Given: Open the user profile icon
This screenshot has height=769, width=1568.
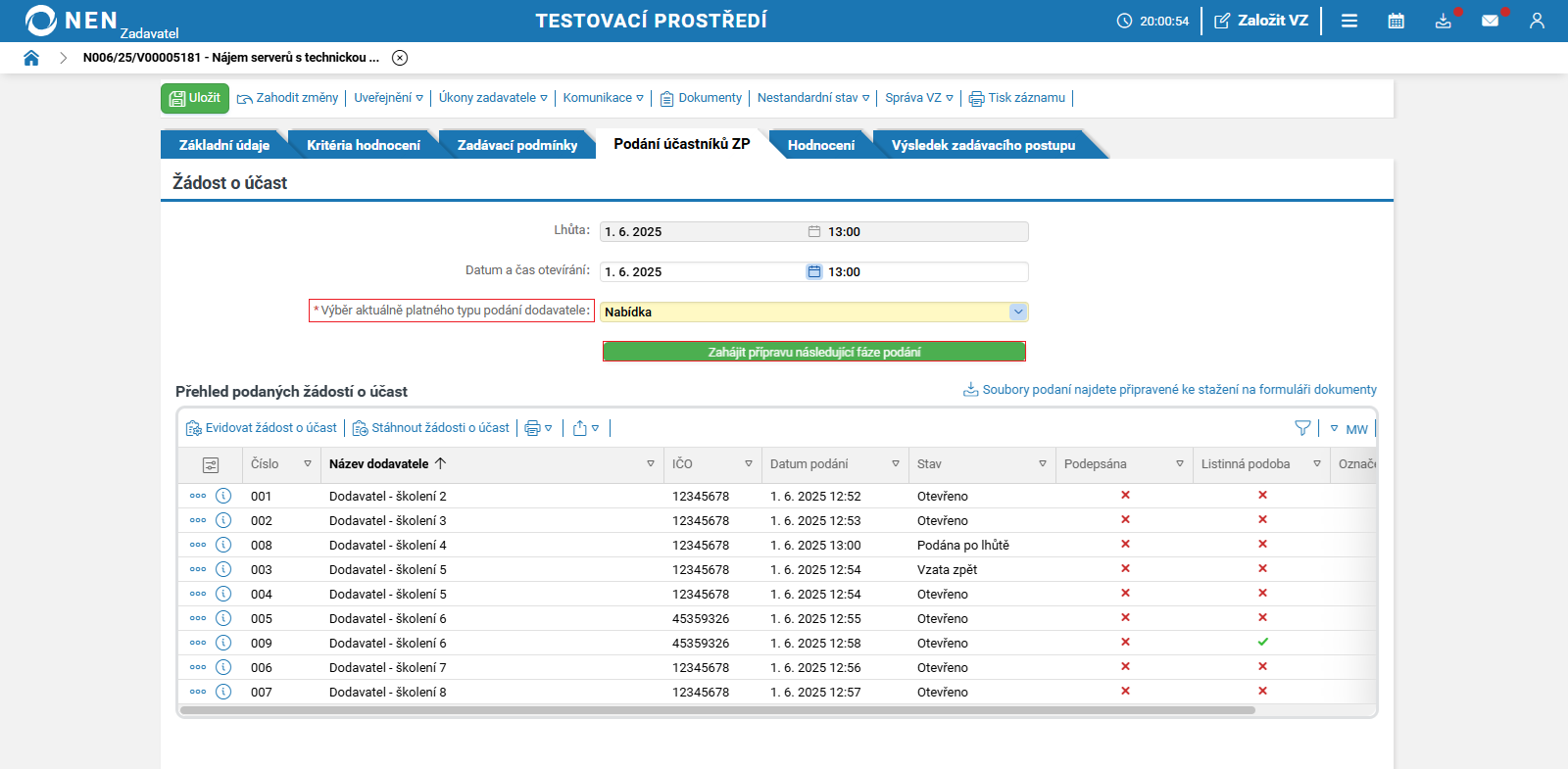Looking at the screenshot, I should [1537, 21].
